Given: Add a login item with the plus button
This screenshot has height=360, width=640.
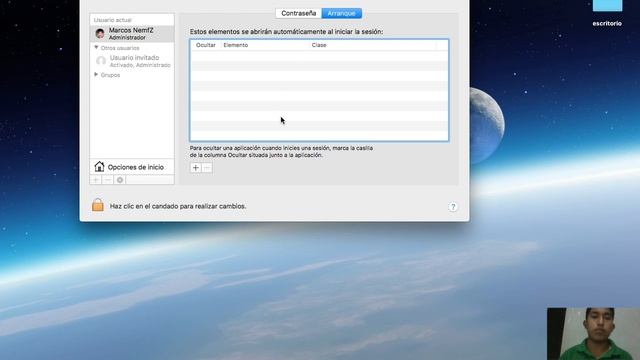Looking at the screenshot, I should point(196,168).
